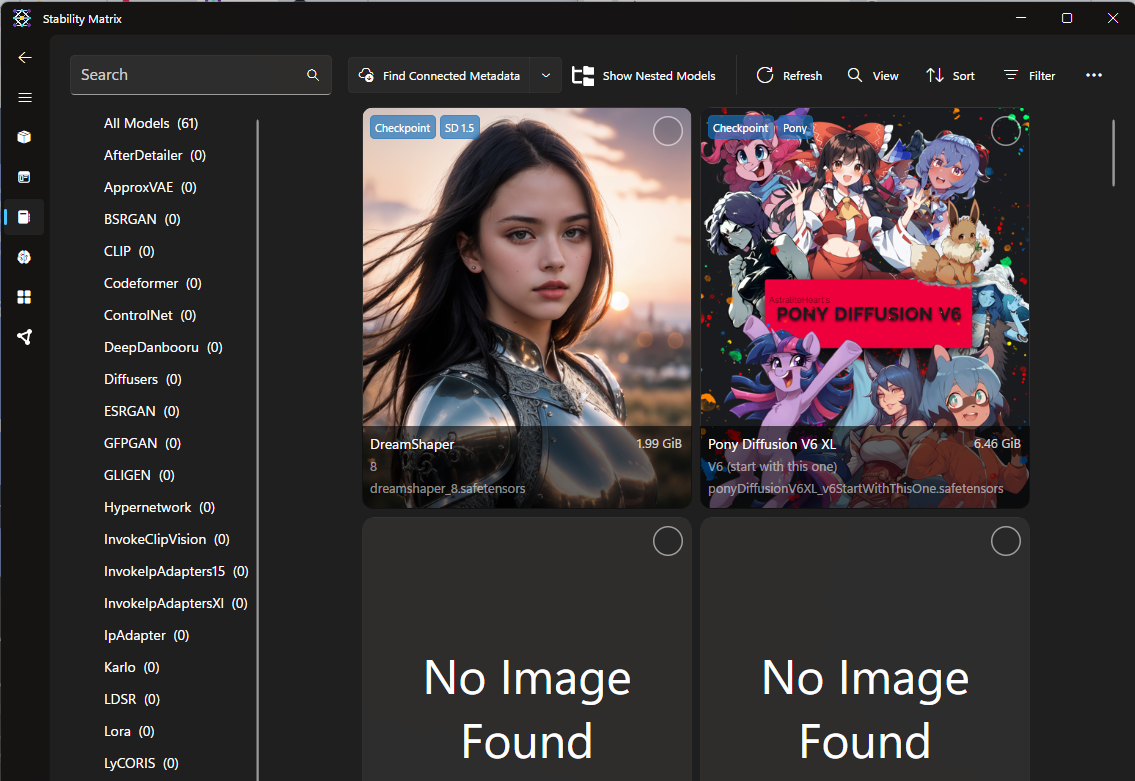Open the Filter options
This screenshot has height=781, width=1135.
click(x=1029, y=75)
